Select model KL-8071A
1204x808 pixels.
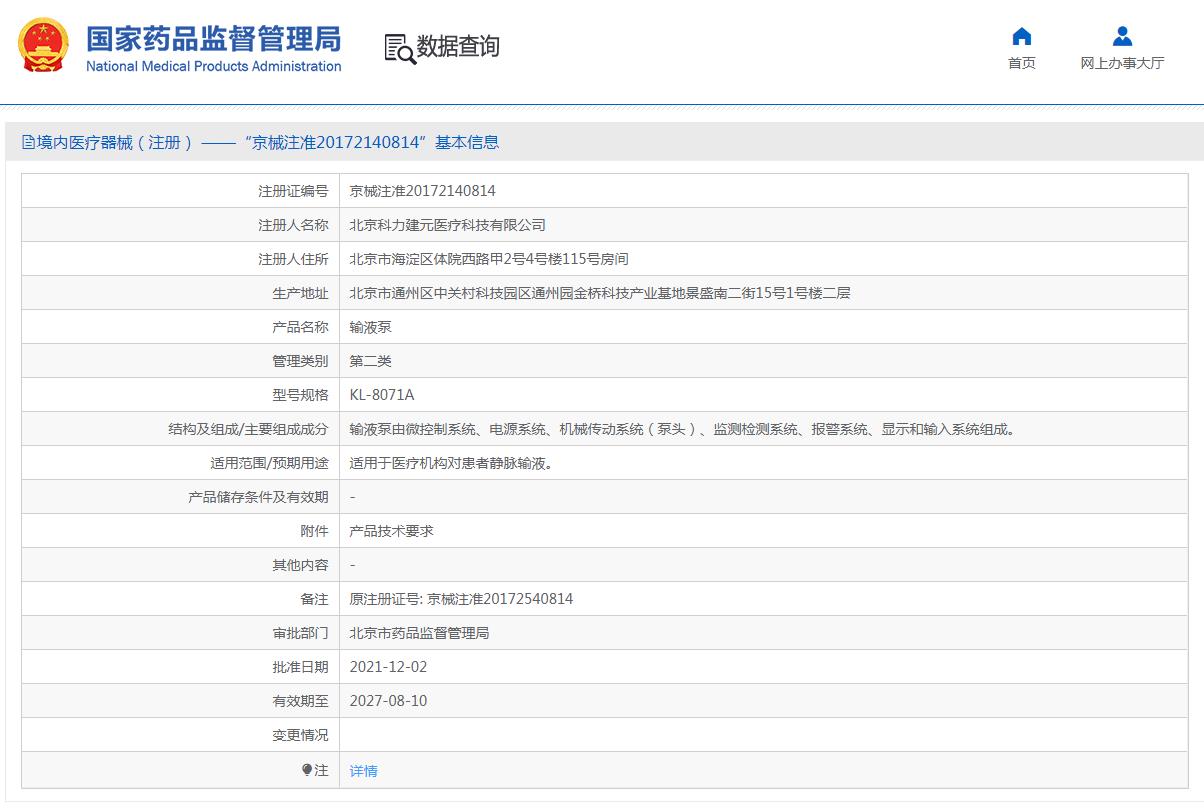pos(382,395)
